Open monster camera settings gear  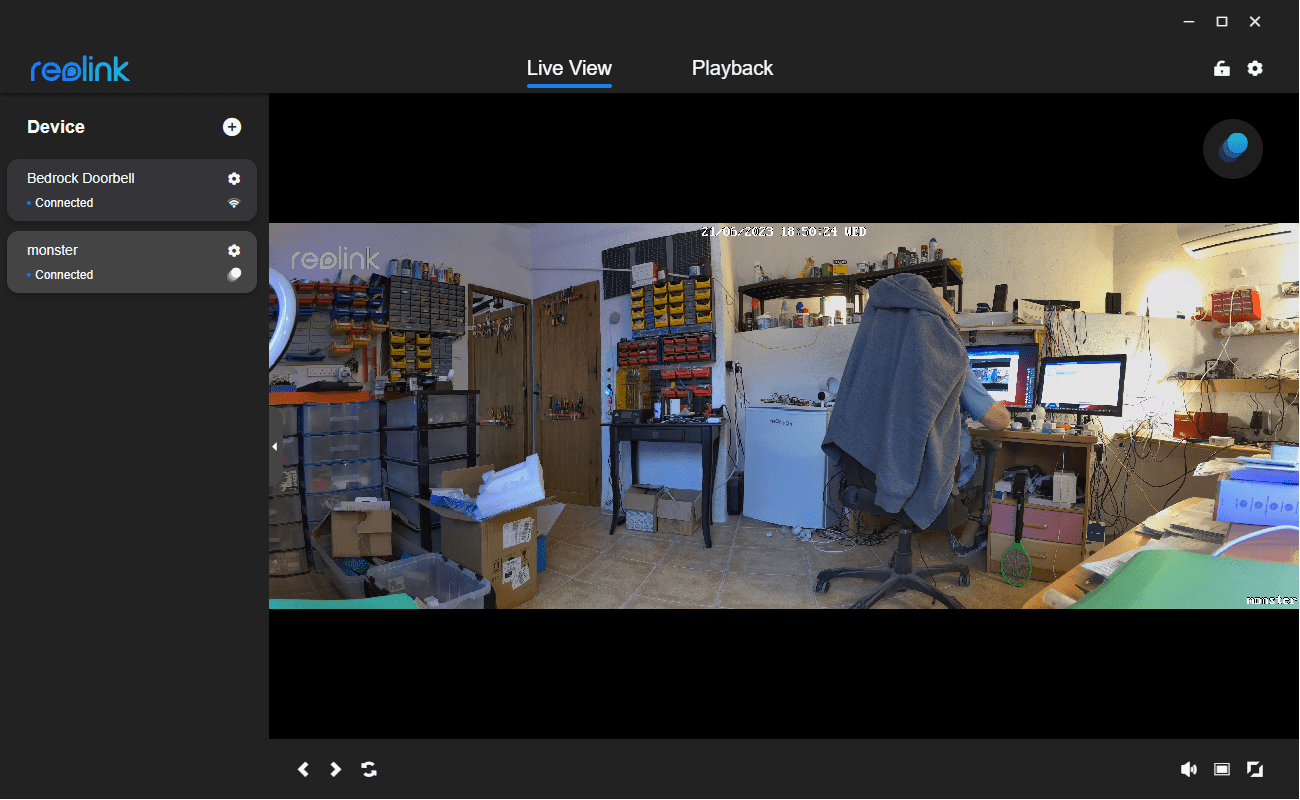(x=234, y=250)
